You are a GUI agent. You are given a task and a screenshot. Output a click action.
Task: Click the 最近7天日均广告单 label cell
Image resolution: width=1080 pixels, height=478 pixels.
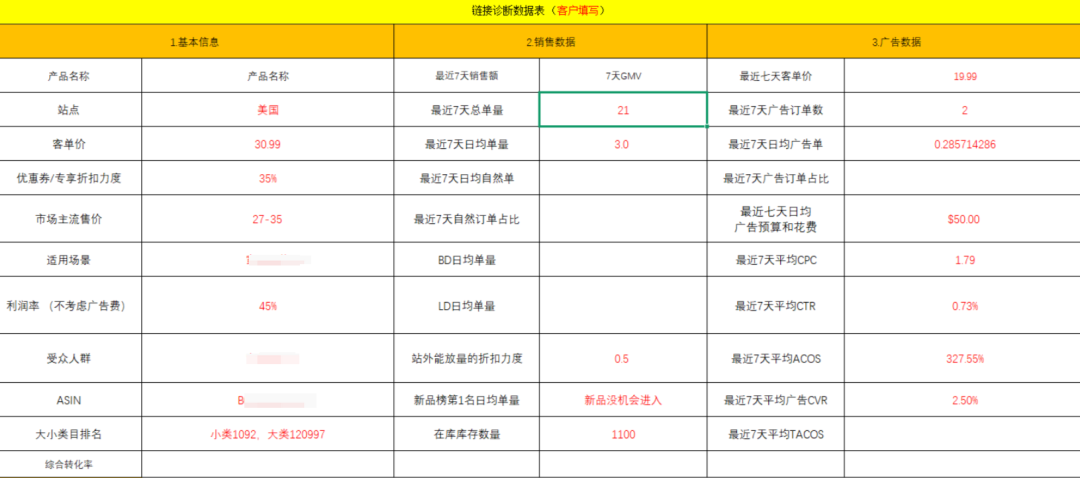(776, 144)
